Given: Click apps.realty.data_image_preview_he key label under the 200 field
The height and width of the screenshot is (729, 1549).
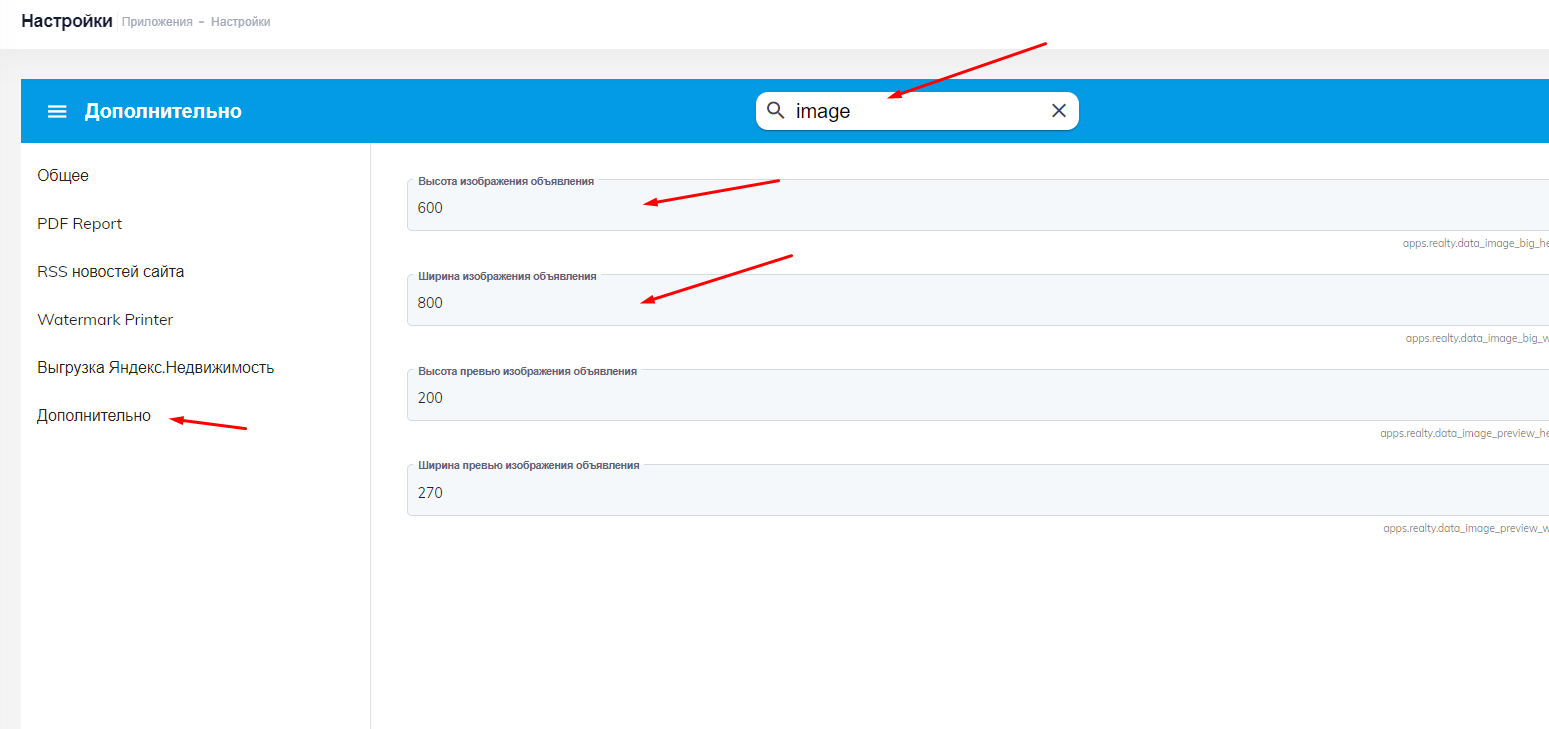Looking at the screenshot, I should coord(1464,433).
